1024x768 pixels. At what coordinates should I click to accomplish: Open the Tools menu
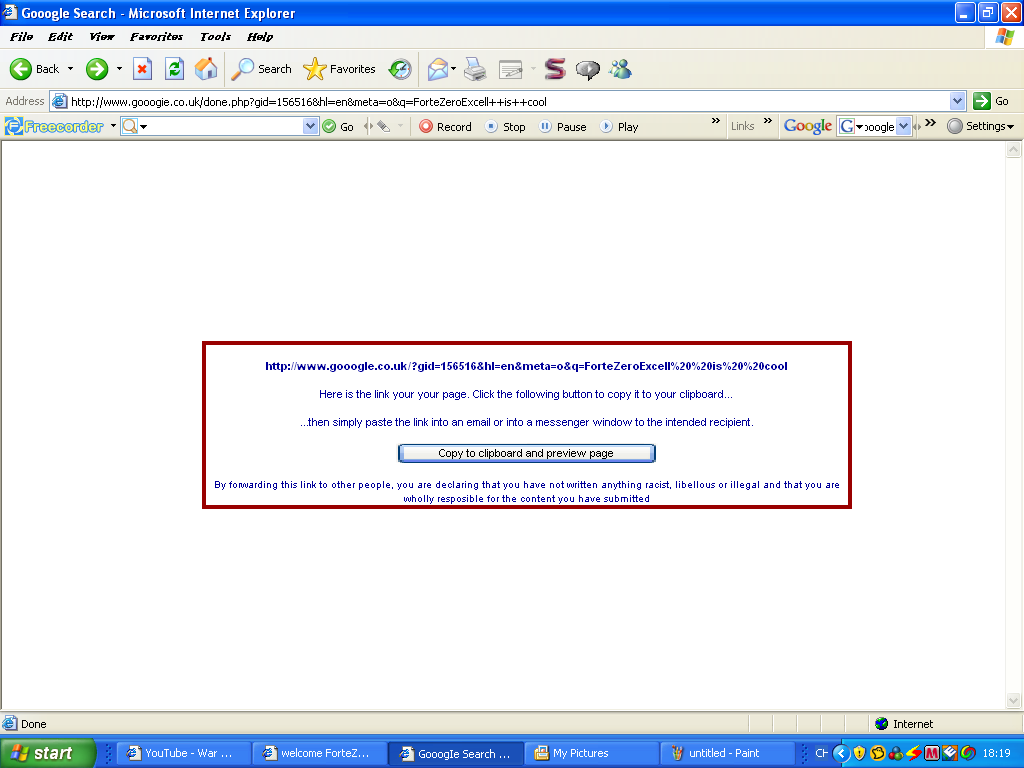pyautogui.click(x=216, y=37)
